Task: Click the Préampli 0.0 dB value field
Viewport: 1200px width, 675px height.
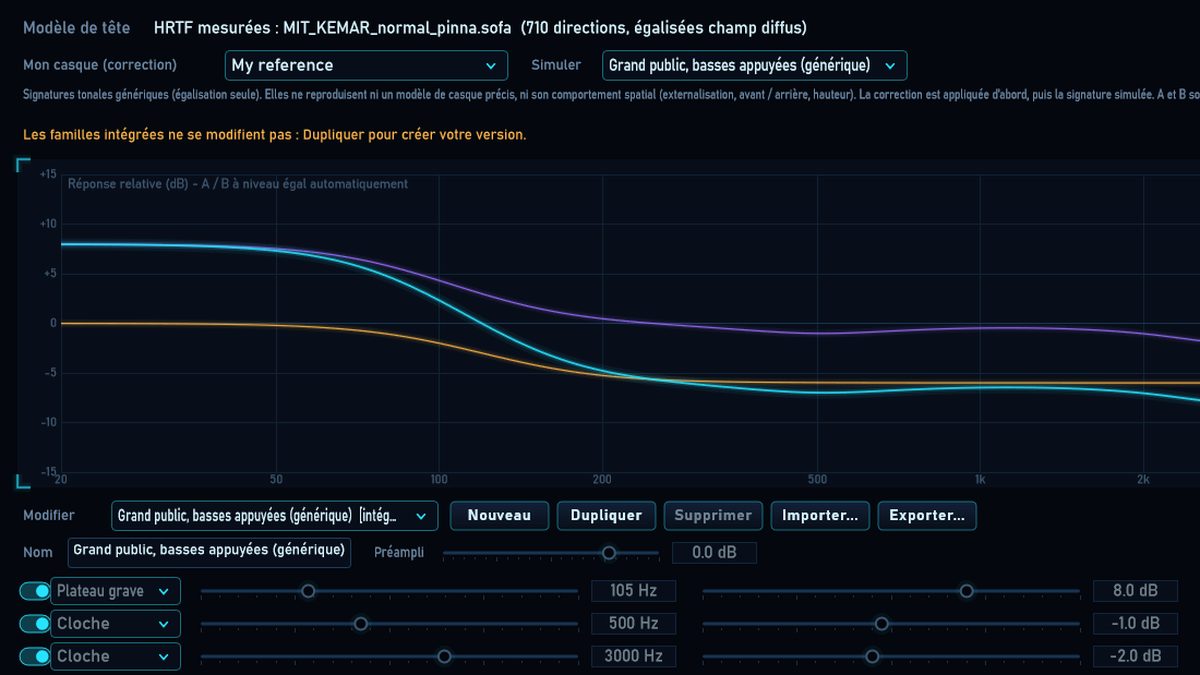Action: coord(715,553)
